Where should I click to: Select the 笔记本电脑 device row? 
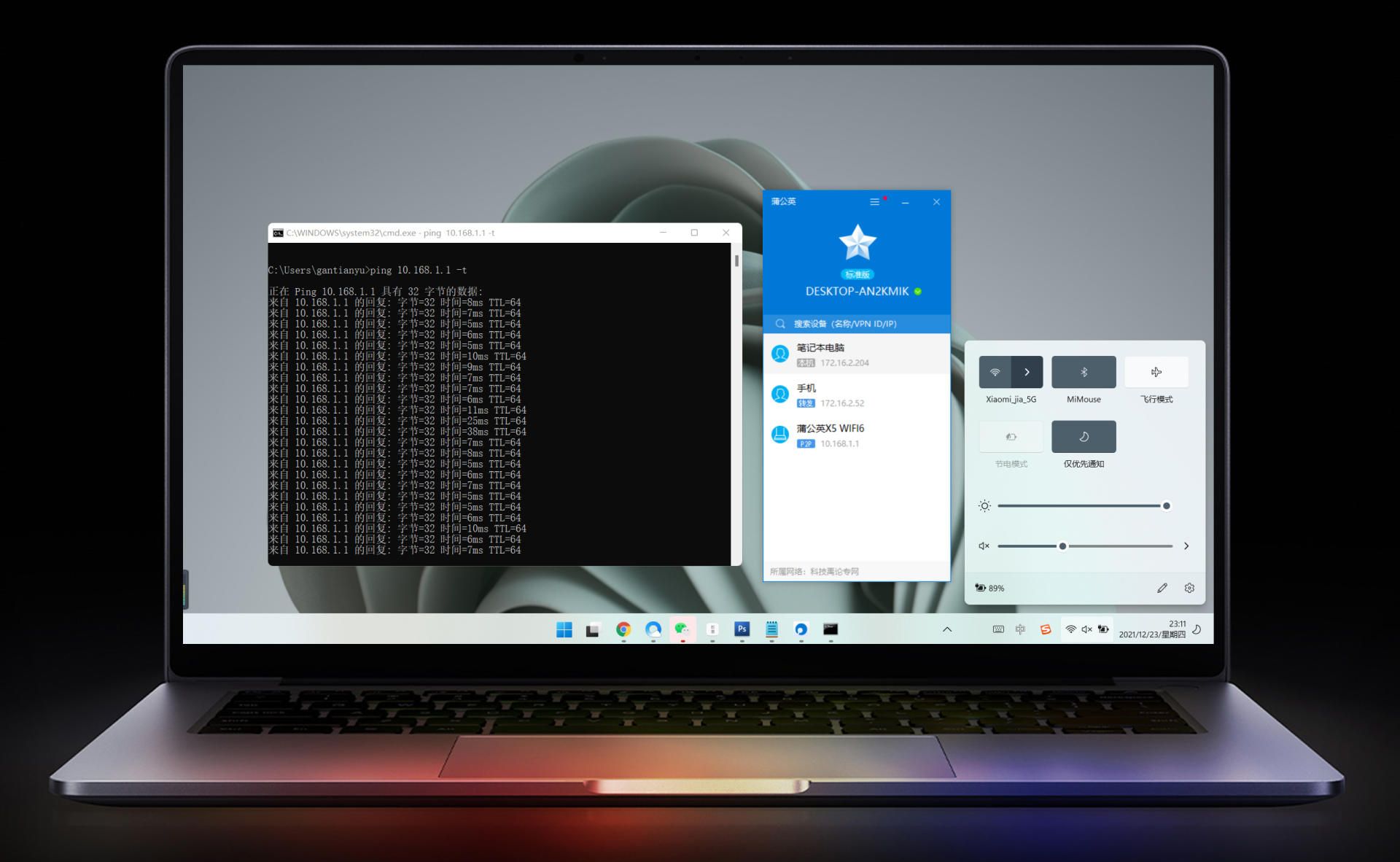857,354
